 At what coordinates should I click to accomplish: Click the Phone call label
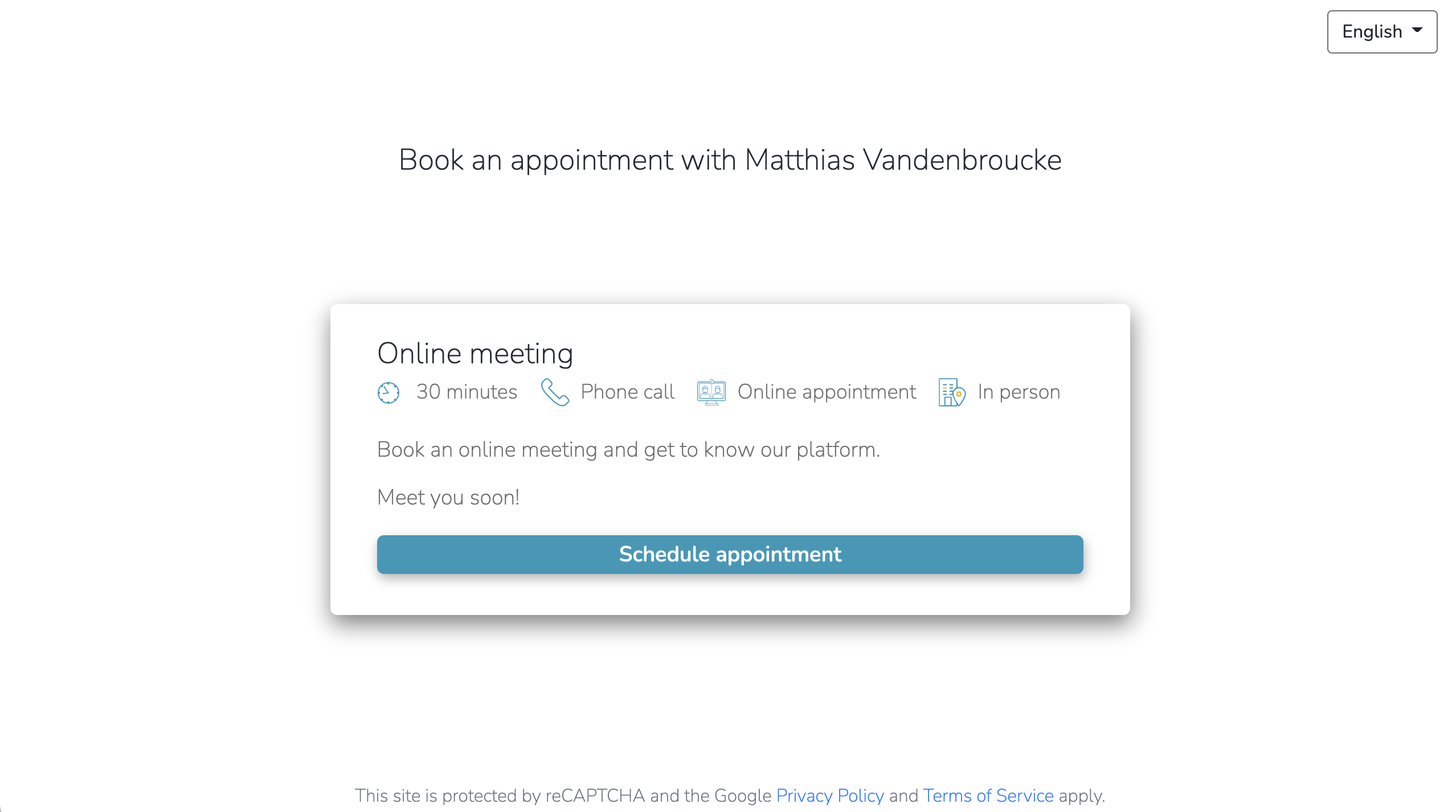pyautogui.click(x=627, y=392)
